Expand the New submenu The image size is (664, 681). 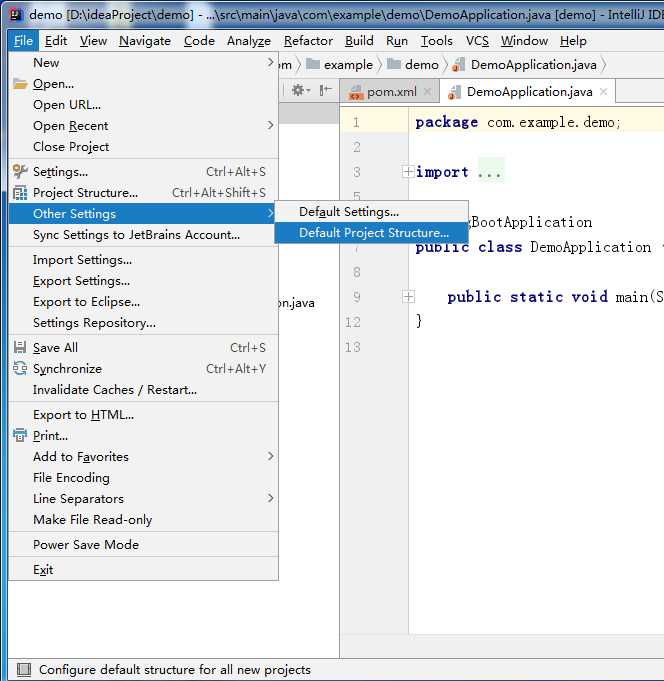pyautogui.click(x=143, y=63)
